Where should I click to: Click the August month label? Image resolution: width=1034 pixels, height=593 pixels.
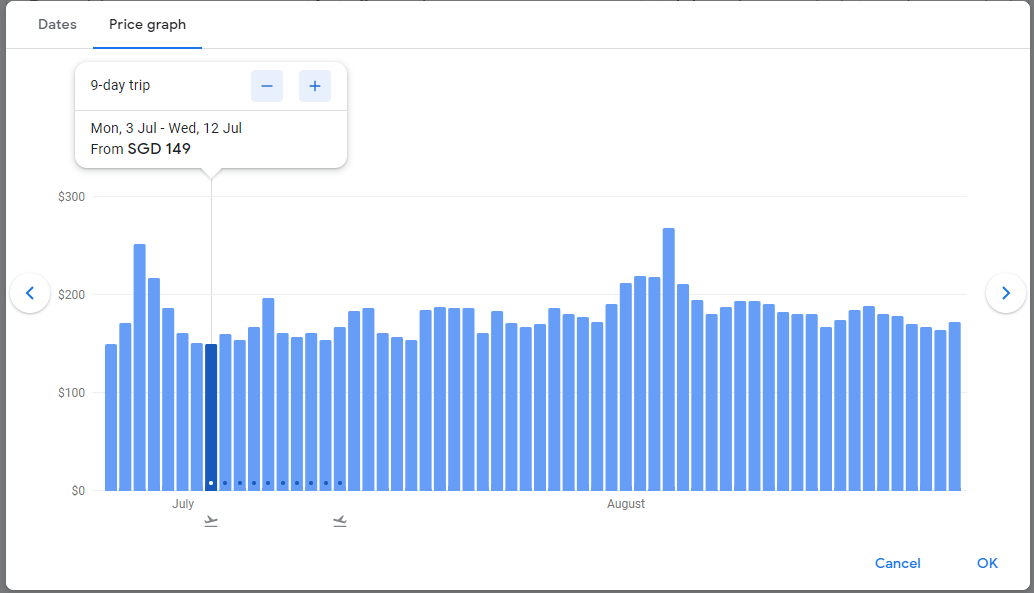pyautogui.click(x=626, y=503)
